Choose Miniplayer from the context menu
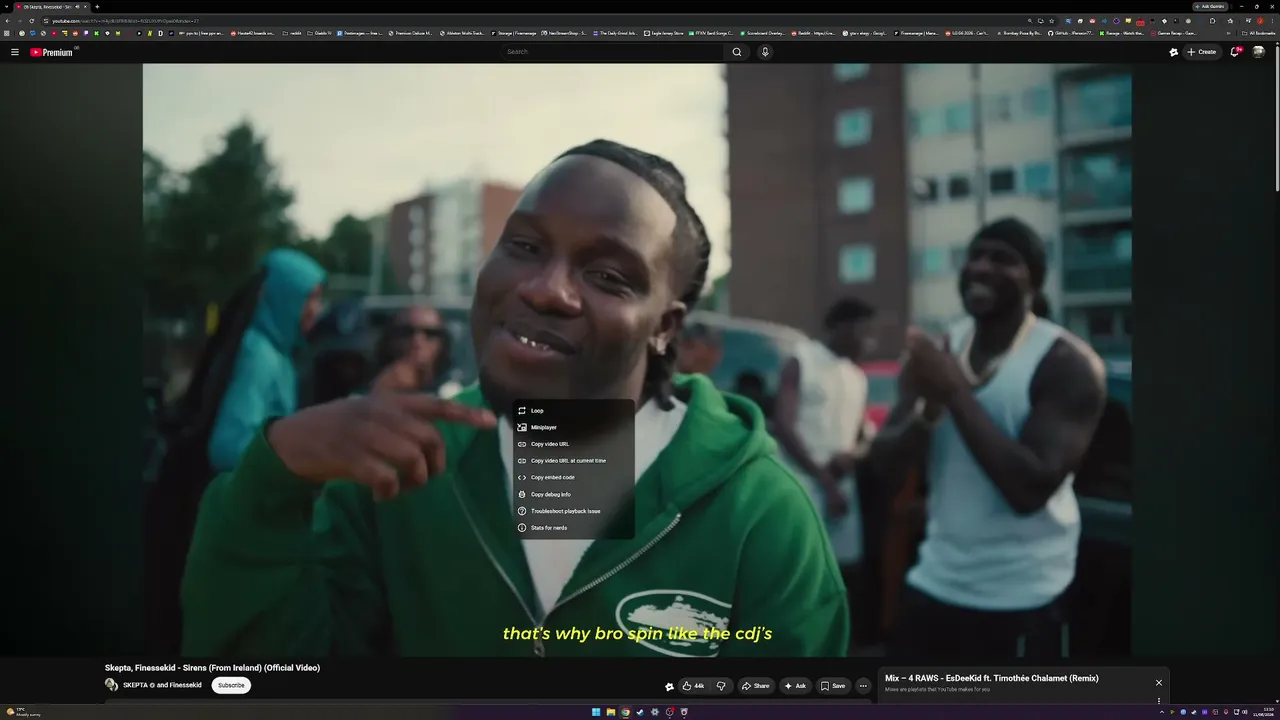This screenshot has width=1280, height=720. point(573,427)
